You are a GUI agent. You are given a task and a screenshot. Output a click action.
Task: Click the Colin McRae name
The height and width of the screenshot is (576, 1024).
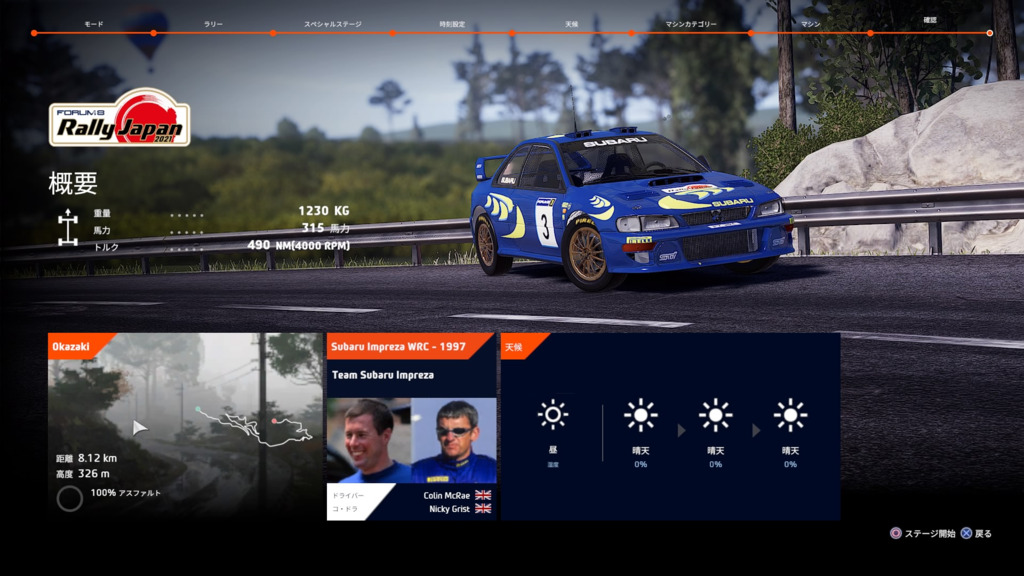click(x=446, y=495)
